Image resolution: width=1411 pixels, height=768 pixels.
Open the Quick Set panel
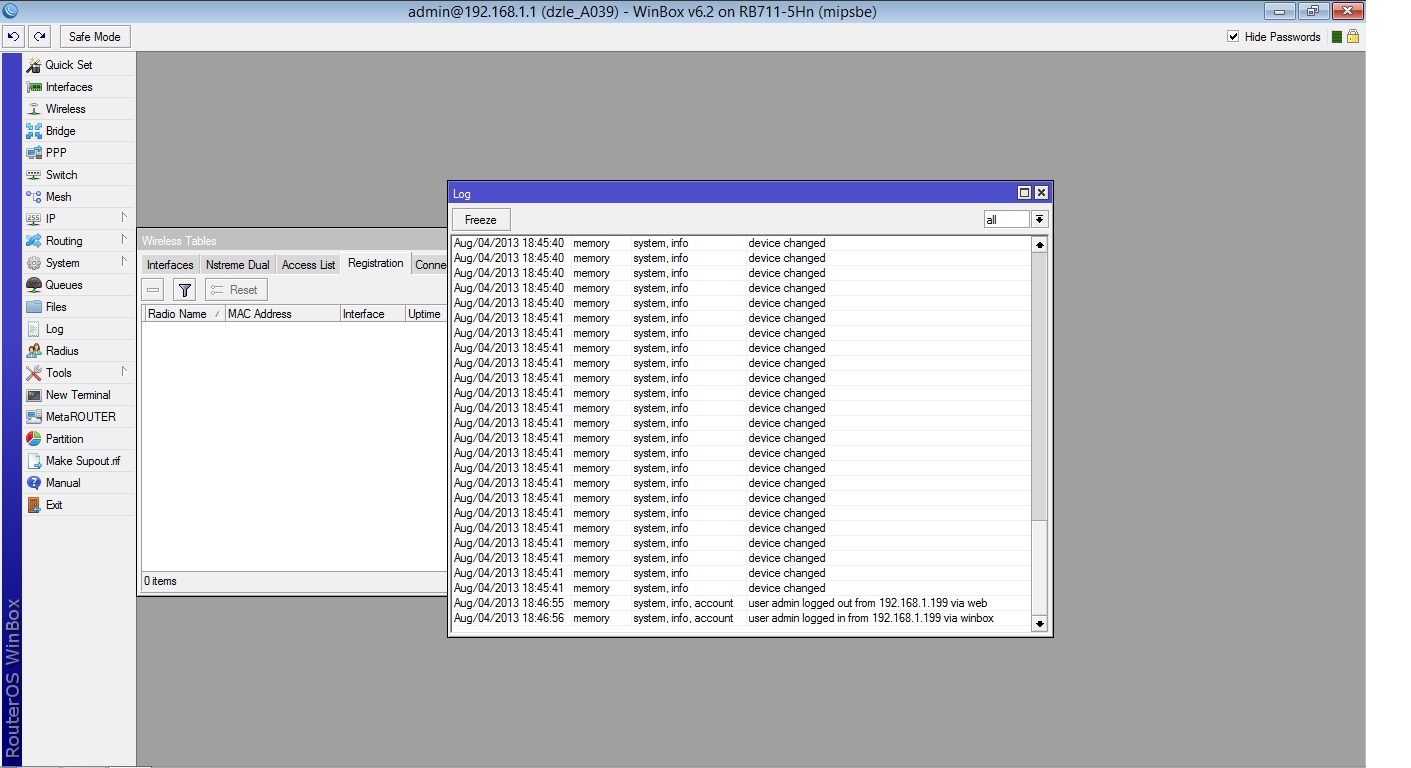[x=66, y=64]
